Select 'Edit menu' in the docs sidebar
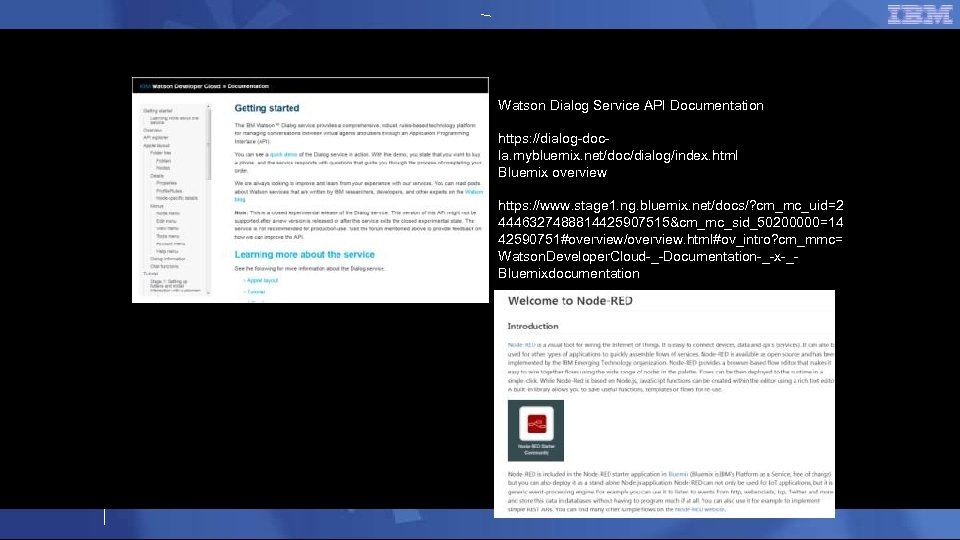960x540 pixels. pyautogui.click(x=166, y=221)
